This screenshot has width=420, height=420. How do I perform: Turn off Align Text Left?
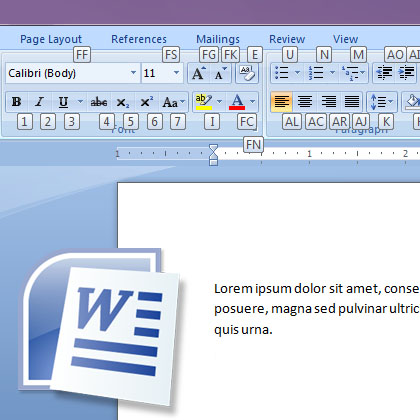(282, 101)
